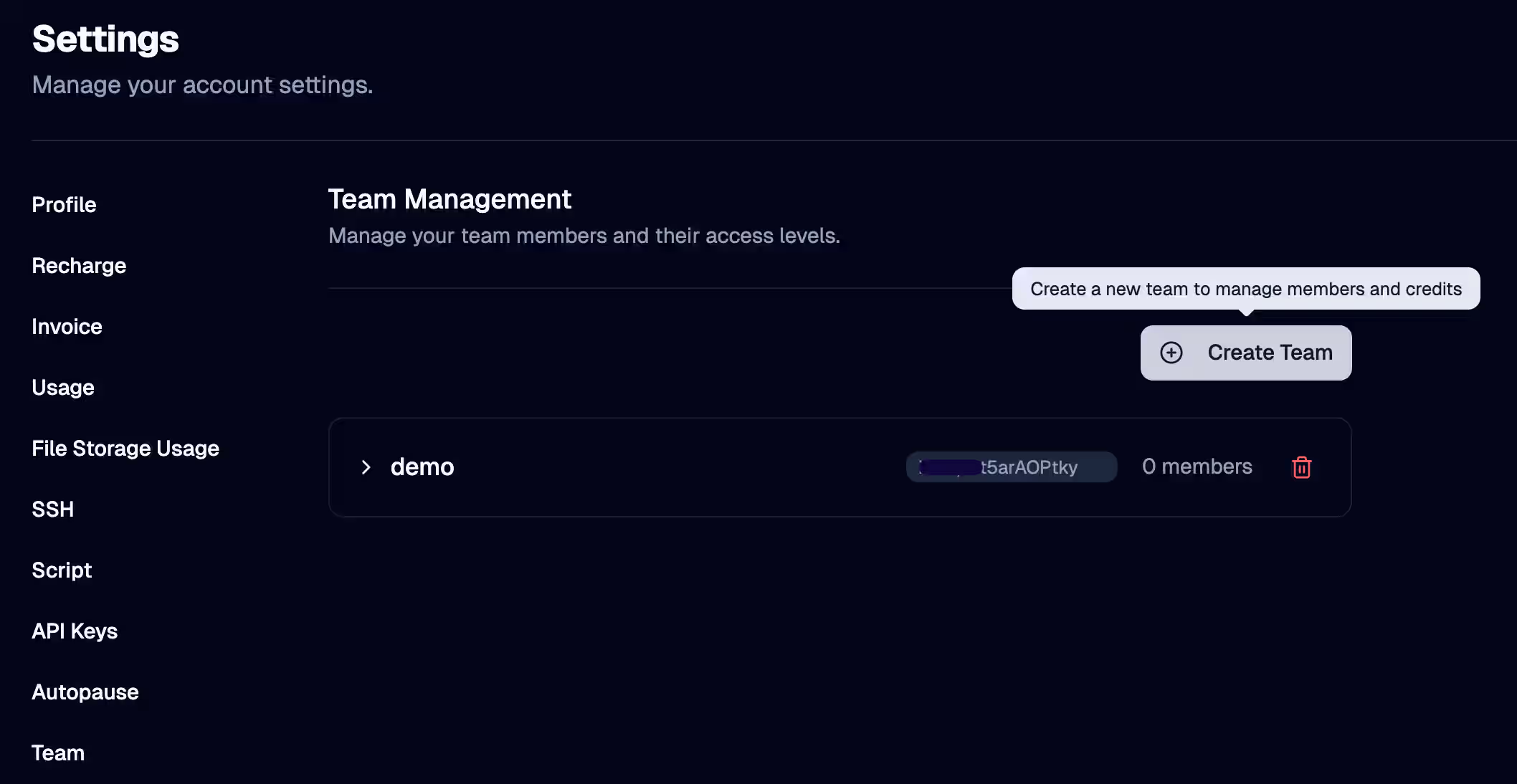Click the Settings page title
The height and width of the screenshot is (784, 1517).
[105, 39]
